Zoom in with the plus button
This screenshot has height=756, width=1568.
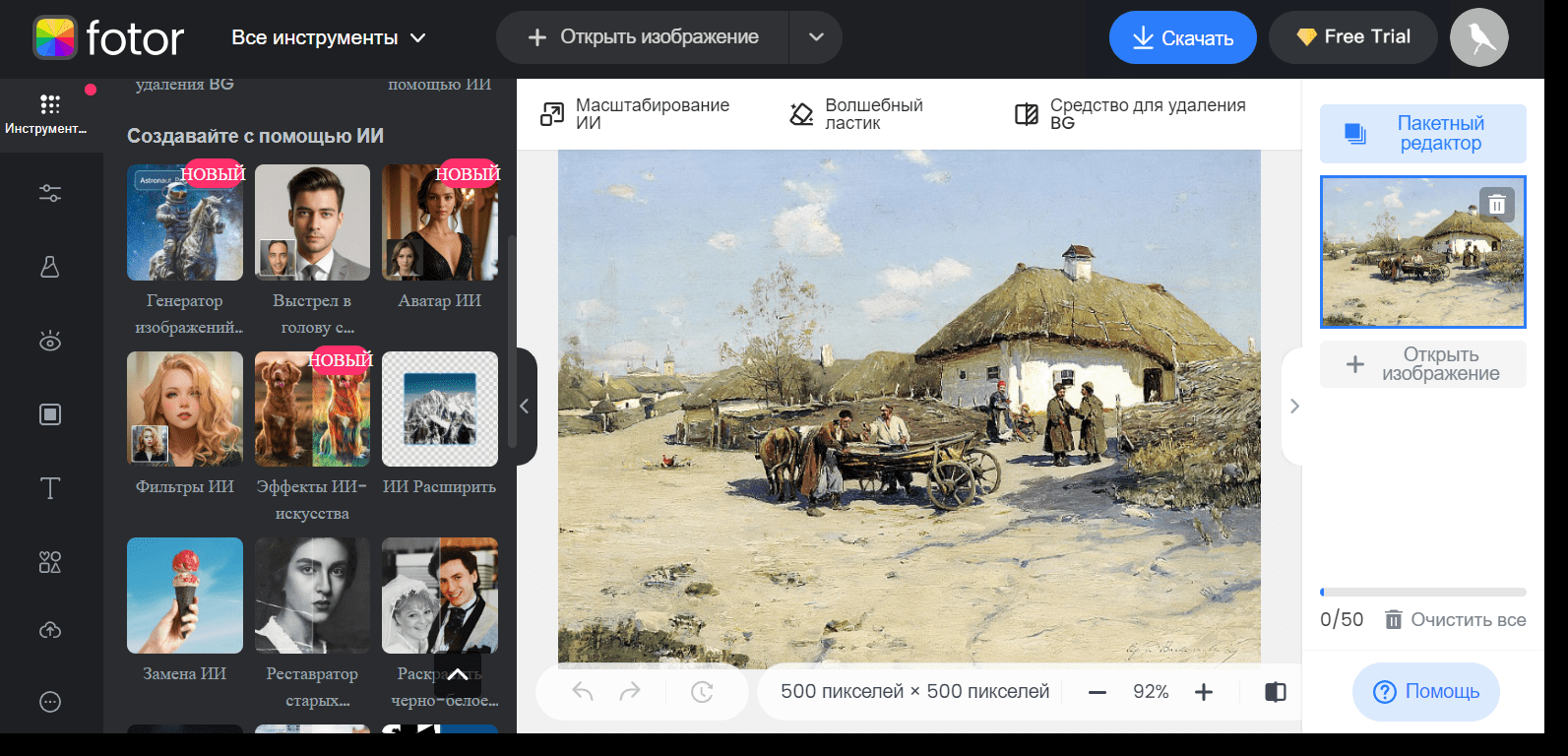click(x=1203, y=692)
